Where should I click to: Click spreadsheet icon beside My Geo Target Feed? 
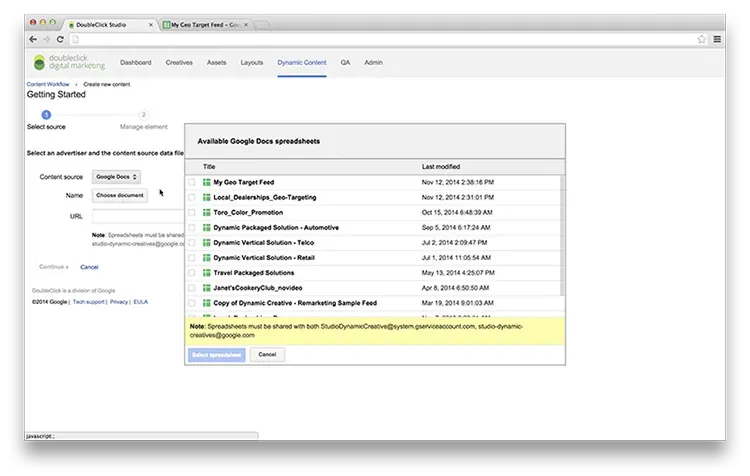(207, 183)
